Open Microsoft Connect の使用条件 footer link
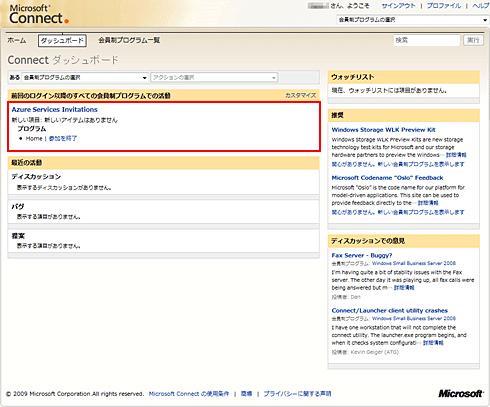 coord(189,394)
